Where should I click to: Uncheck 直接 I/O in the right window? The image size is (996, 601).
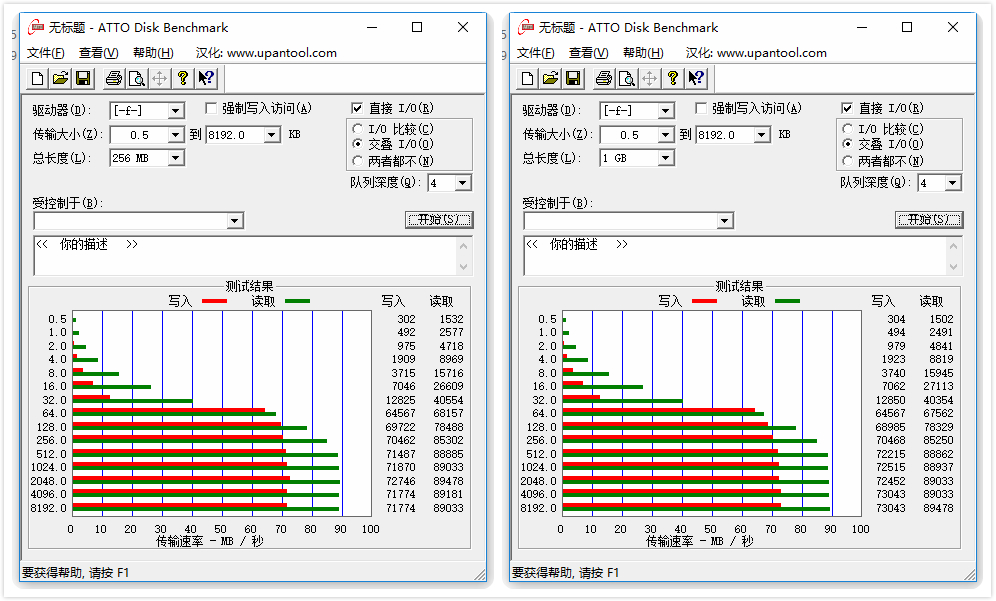pos(846,108)
